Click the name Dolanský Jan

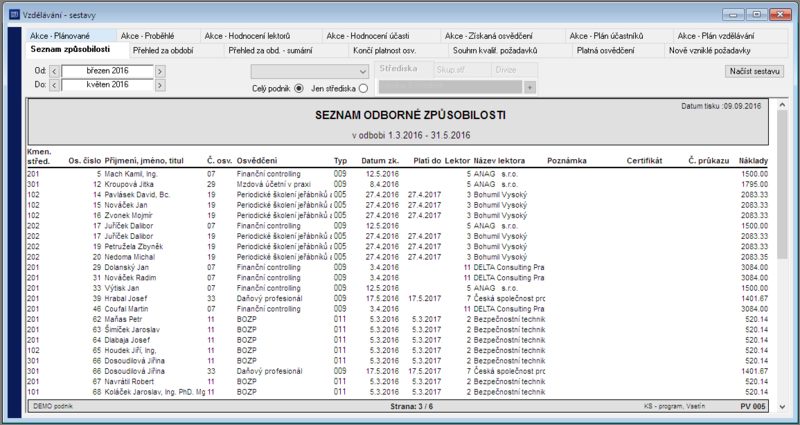coord(127,267)
